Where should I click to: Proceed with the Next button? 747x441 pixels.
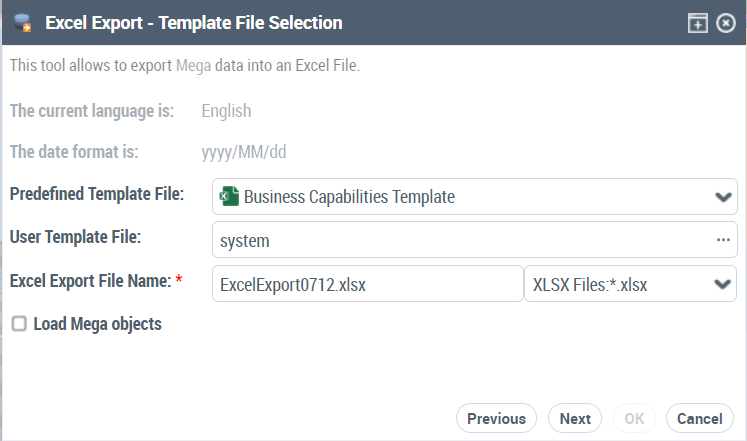tap(575, 419)
